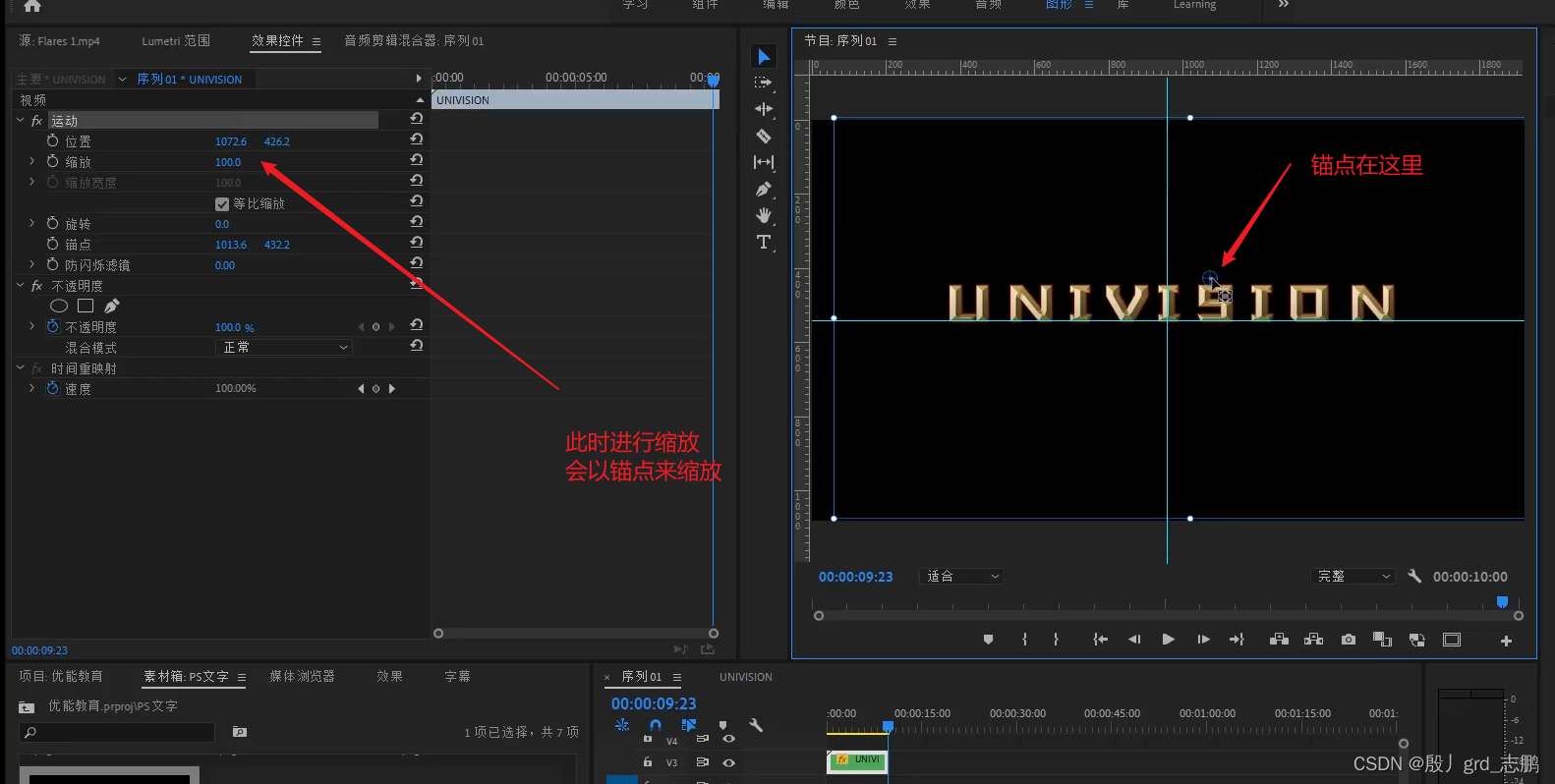Toggle V3 track lock
1555x784 pixels.
tap(647, 762)
